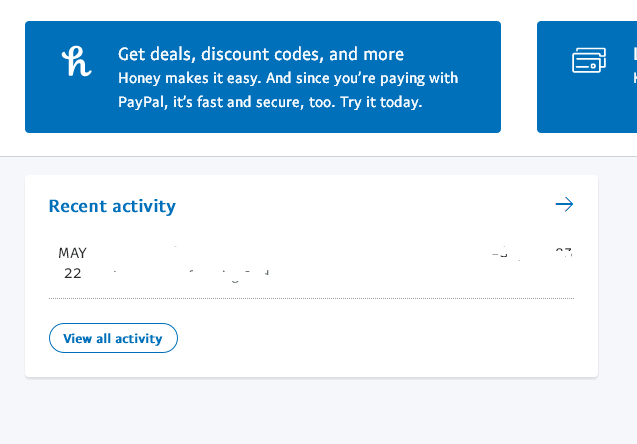Click the white gap between the two banners
Viewport: 637px width, 444px height.
click(519, 76)
